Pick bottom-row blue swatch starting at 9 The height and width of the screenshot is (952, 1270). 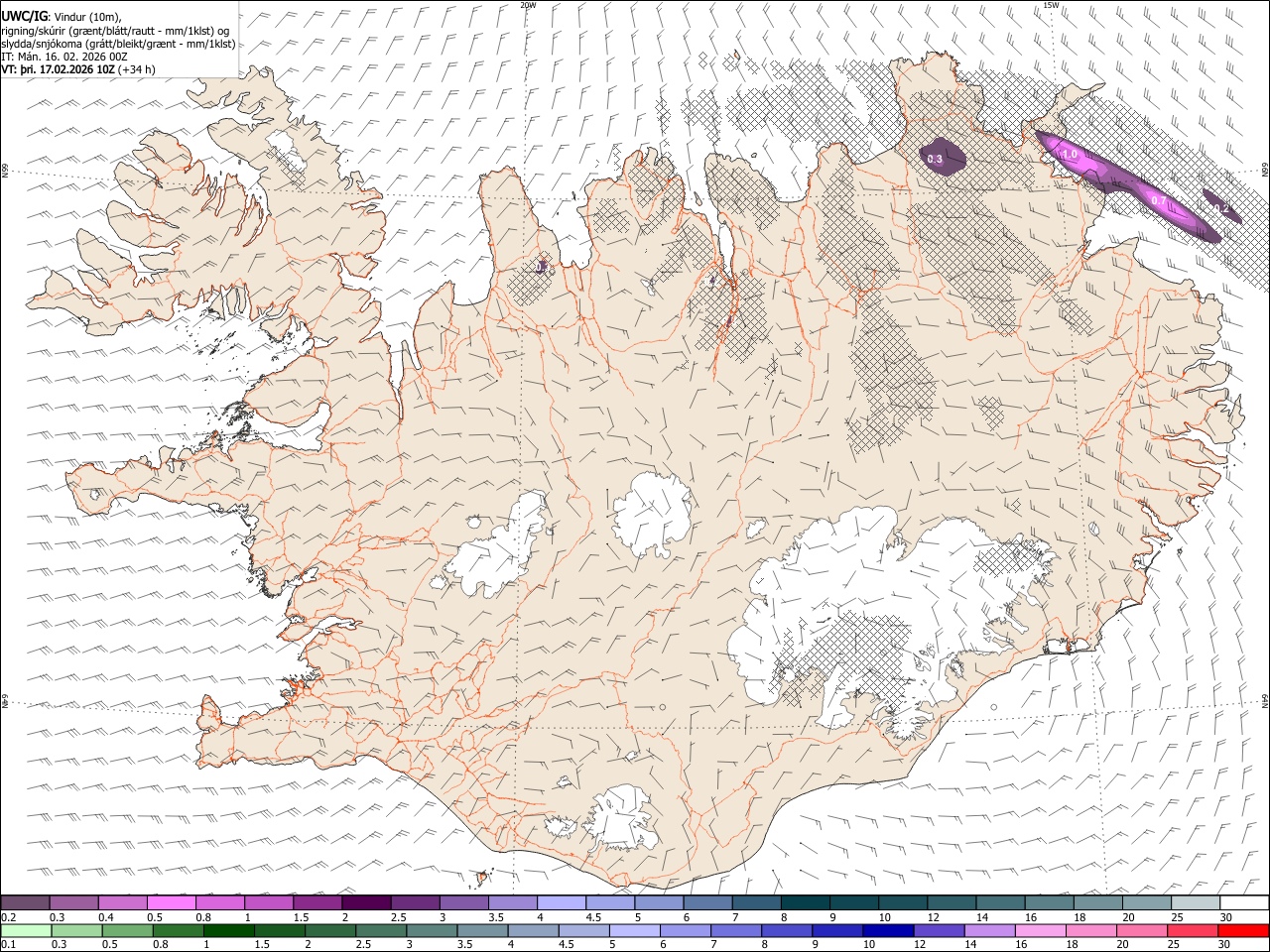[x=836, y=930]
